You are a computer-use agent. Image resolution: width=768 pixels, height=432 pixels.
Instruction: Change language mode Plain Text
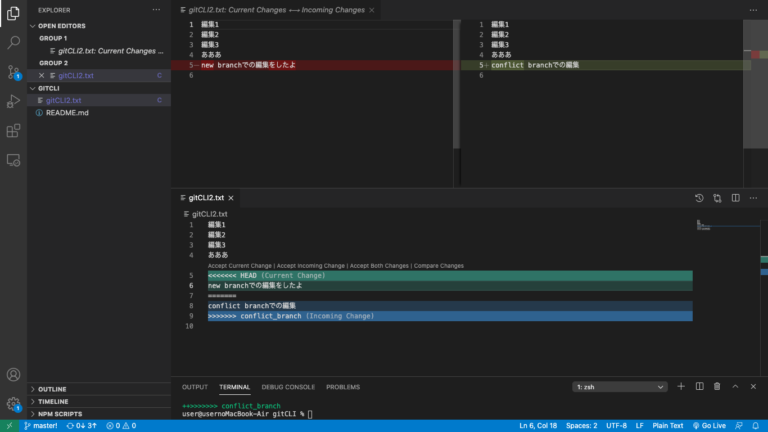(668, 426)
